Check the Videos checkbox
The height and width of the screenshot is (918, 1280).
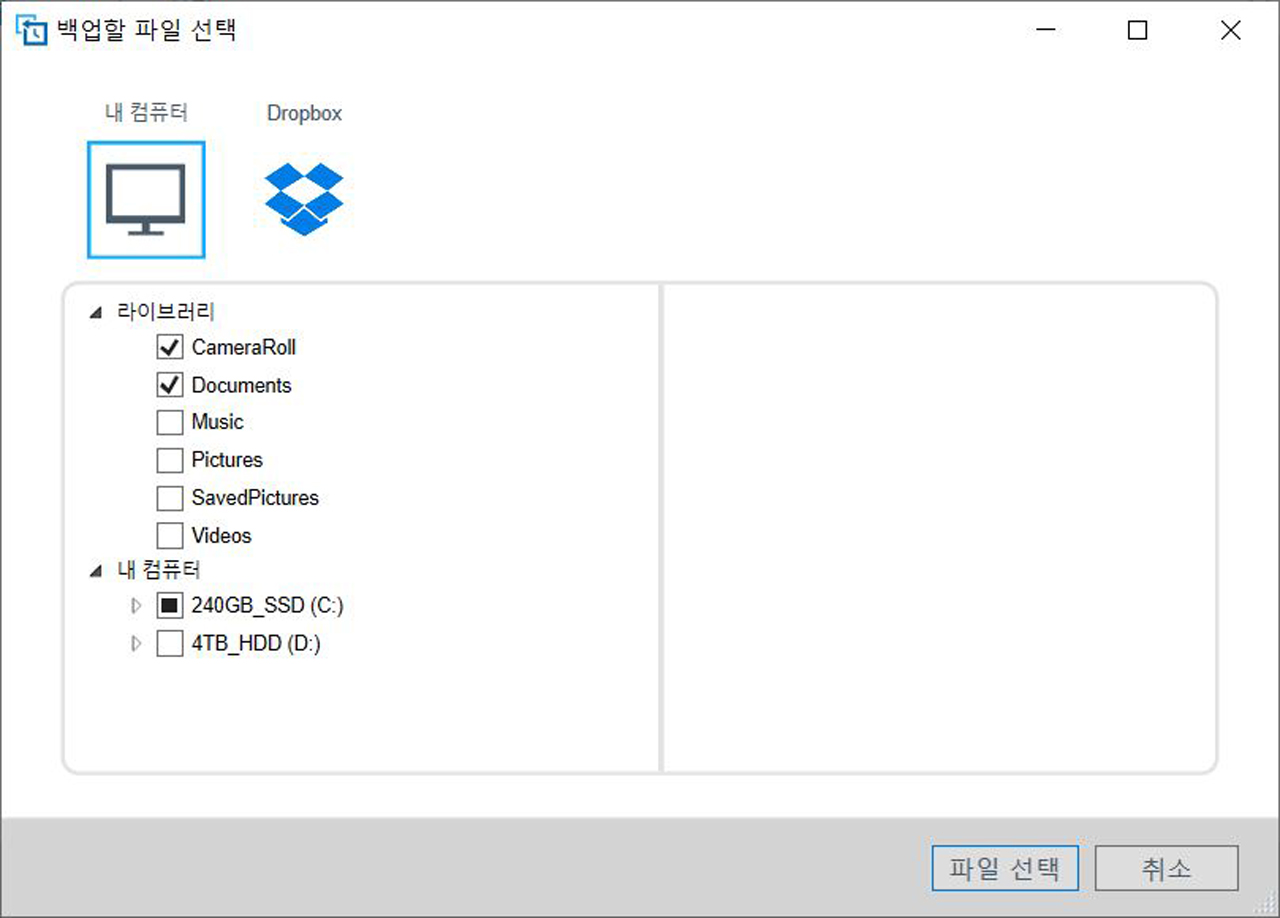coord(170,536)
